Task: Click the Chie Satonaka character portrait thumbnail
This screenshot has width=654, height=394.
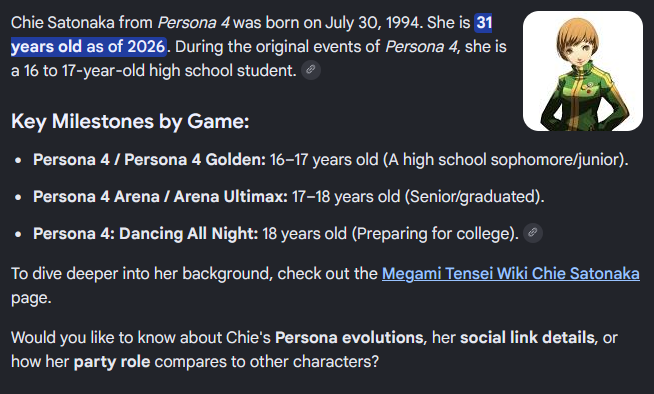Action: 583,71
